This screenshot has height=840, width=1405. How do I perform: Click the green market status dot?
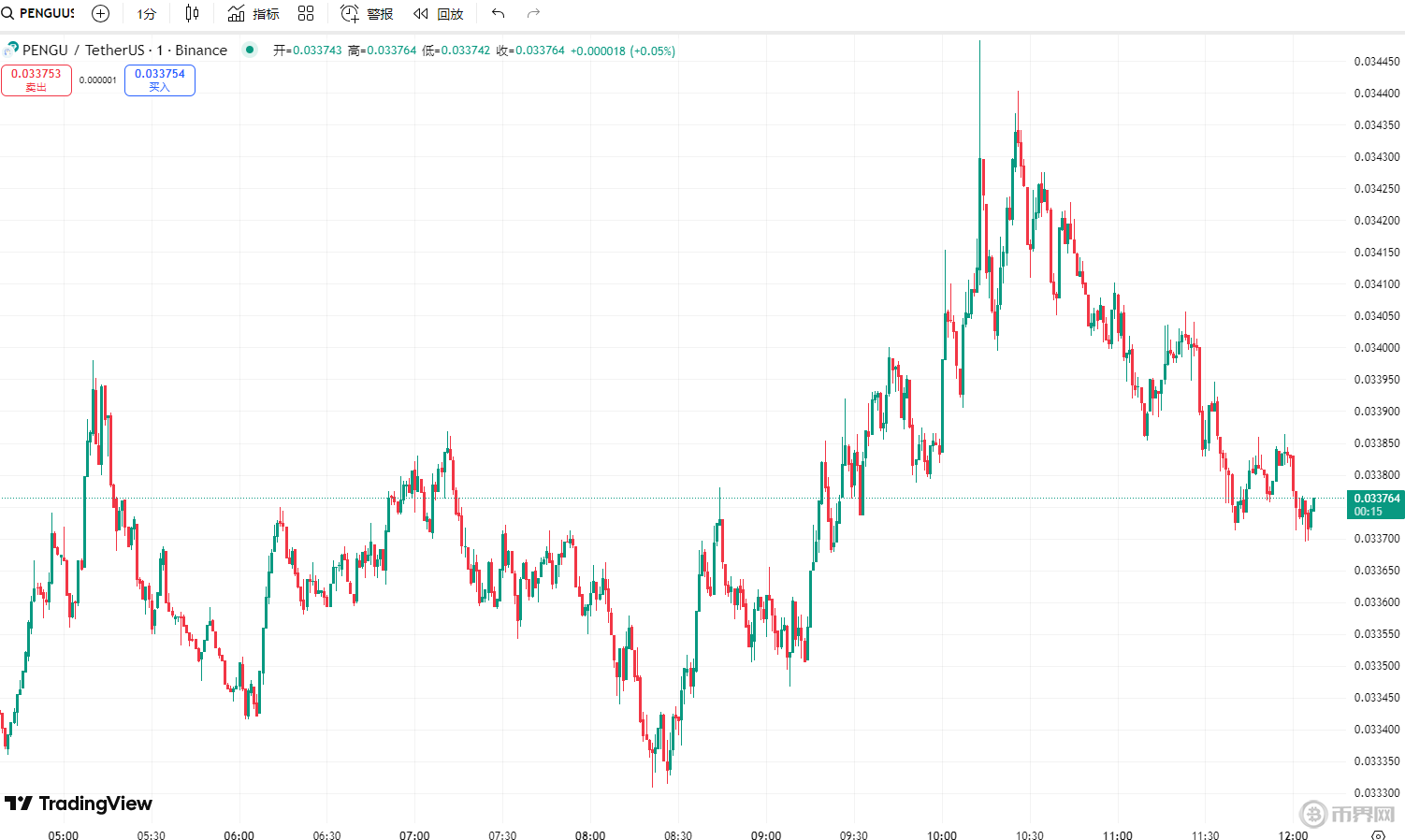[250, 50]
